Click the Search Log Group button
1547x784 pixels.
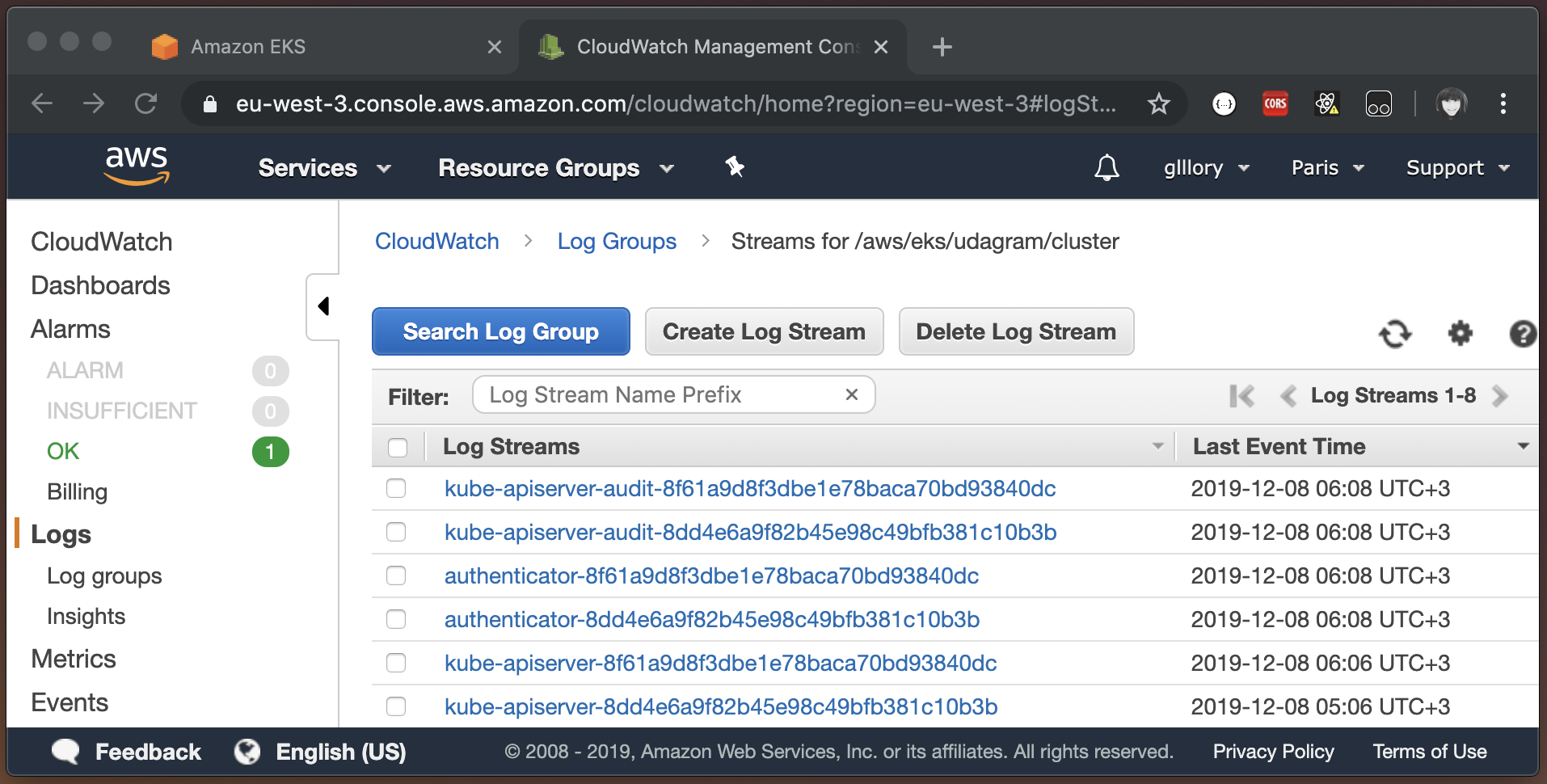tap(501, 331)
